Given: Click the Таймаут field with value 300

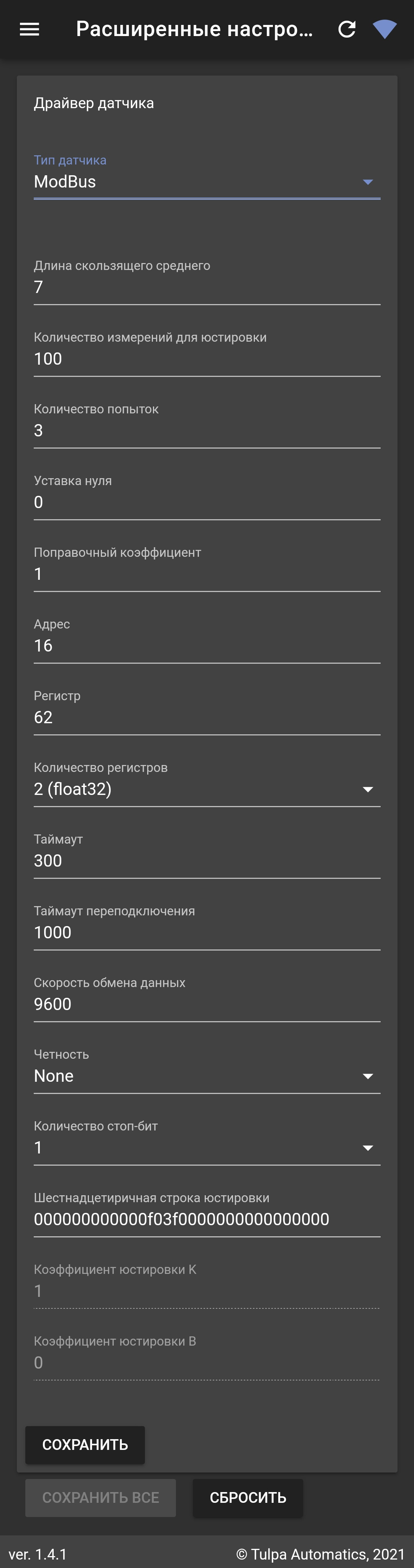Looking at the screenshot, I should pyautogui.click(x=207, y=861).
